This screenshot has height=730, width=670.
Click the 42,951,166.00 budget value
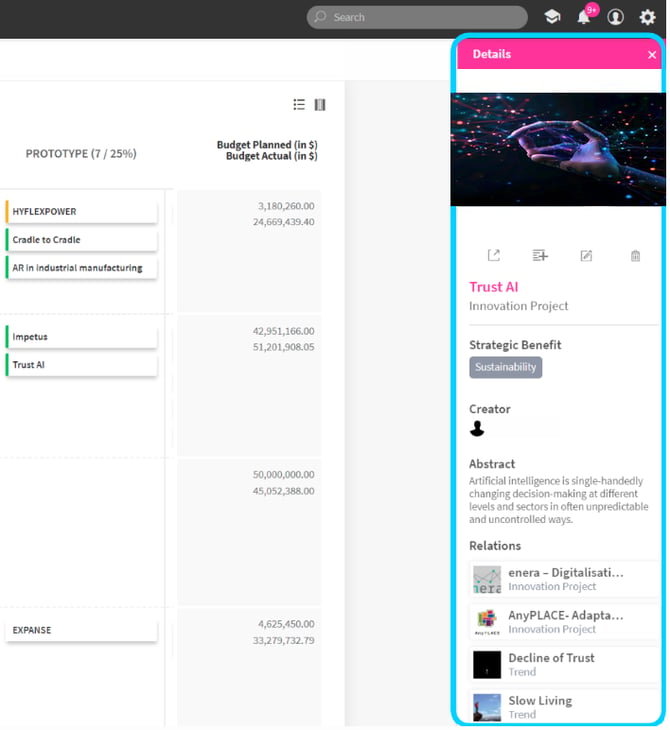(284, 331)
